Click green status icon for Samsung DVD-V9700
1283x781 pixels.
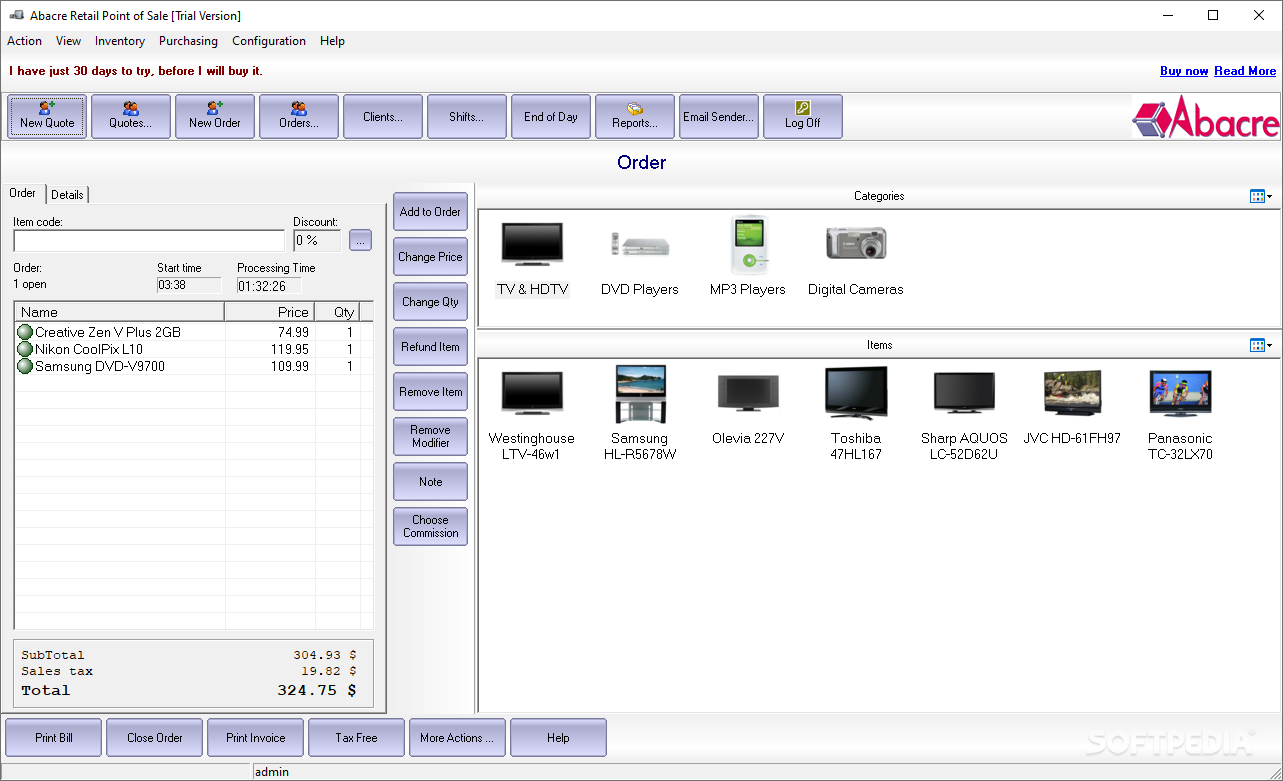[x=25, y=366]
